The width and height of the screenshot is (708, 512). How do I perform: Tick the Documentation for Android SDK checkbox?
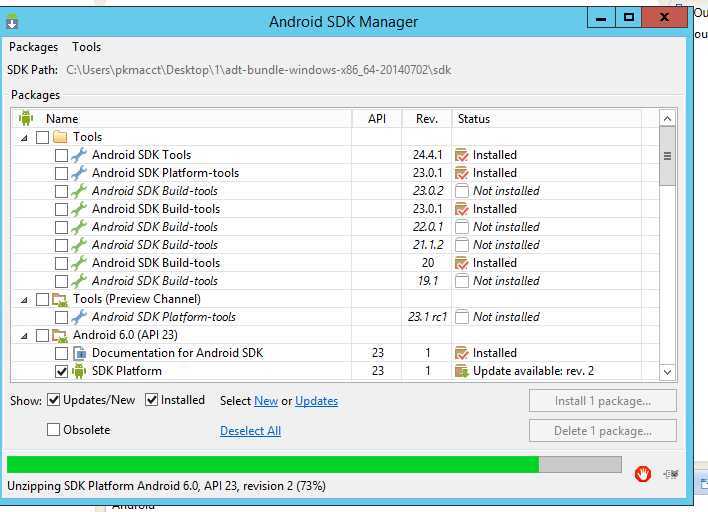[x=61, y=354]
